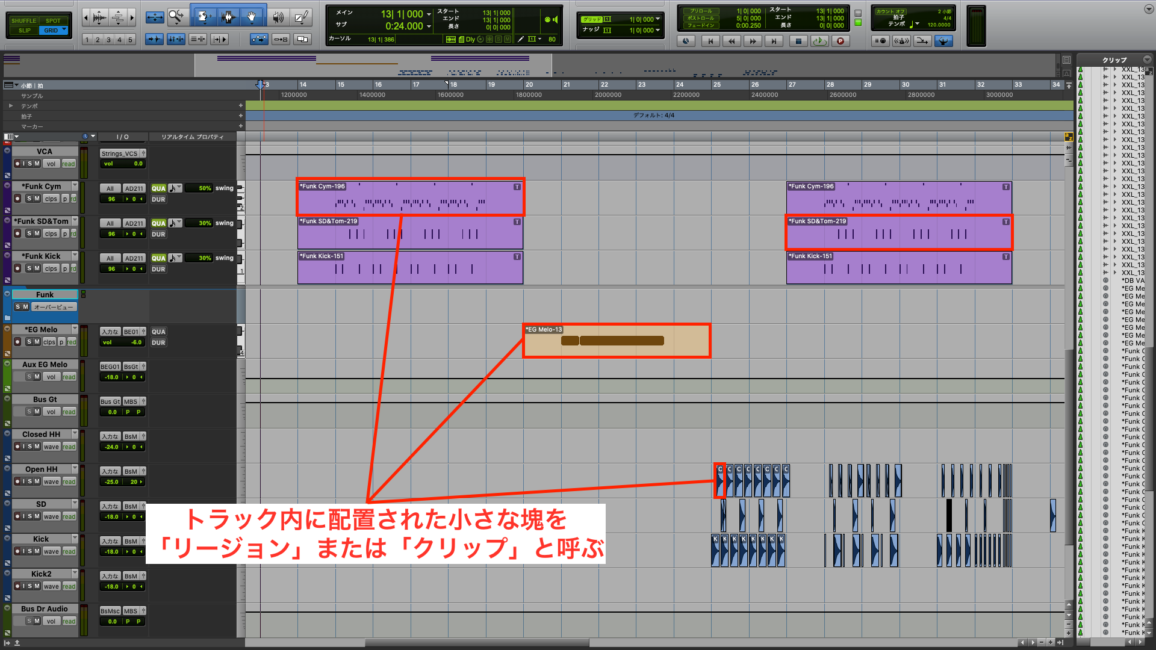Switch to SPOT edit mode

point(54,20)
